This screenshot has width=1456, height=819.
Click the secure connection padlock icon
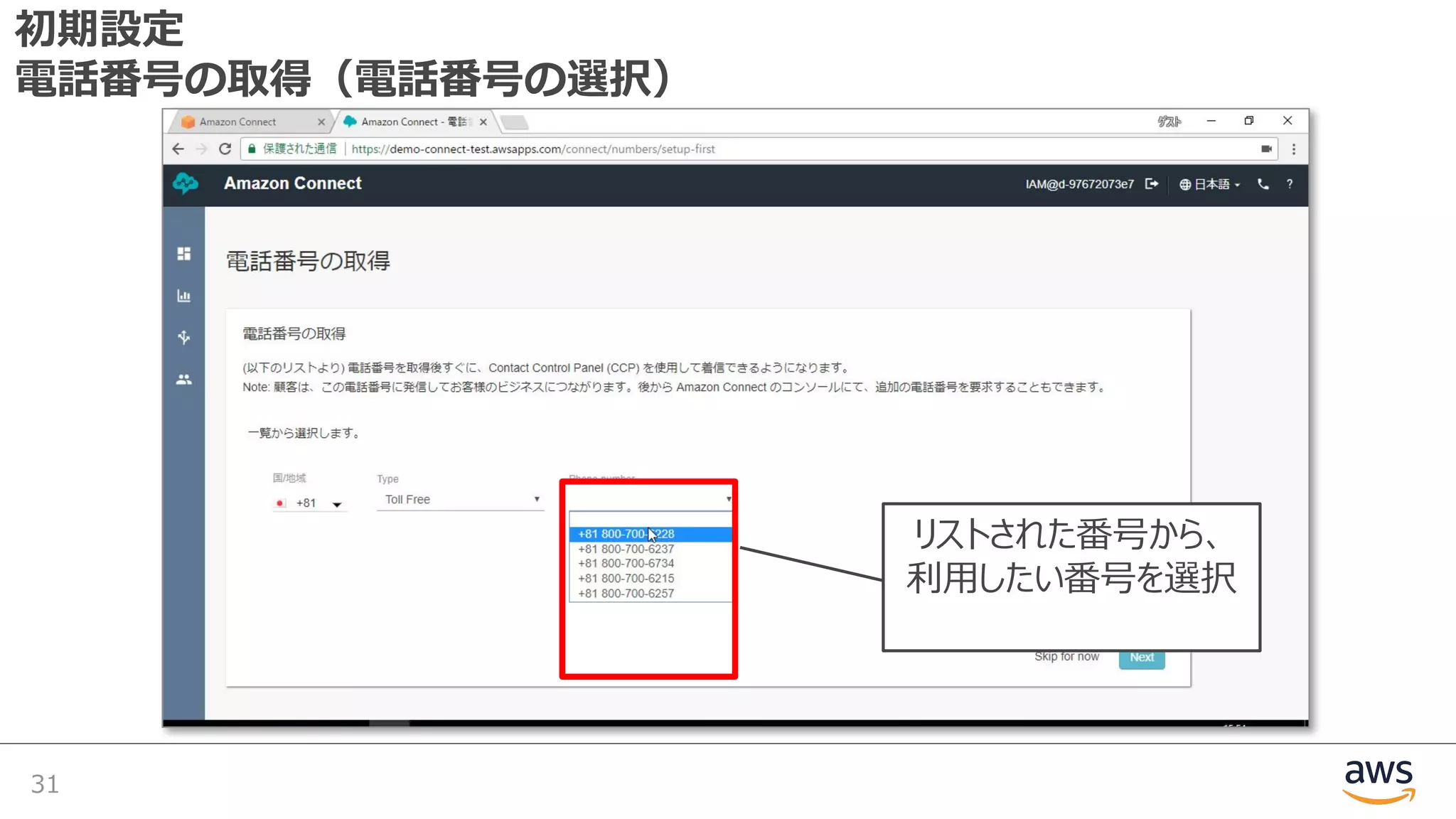point(252,149)
